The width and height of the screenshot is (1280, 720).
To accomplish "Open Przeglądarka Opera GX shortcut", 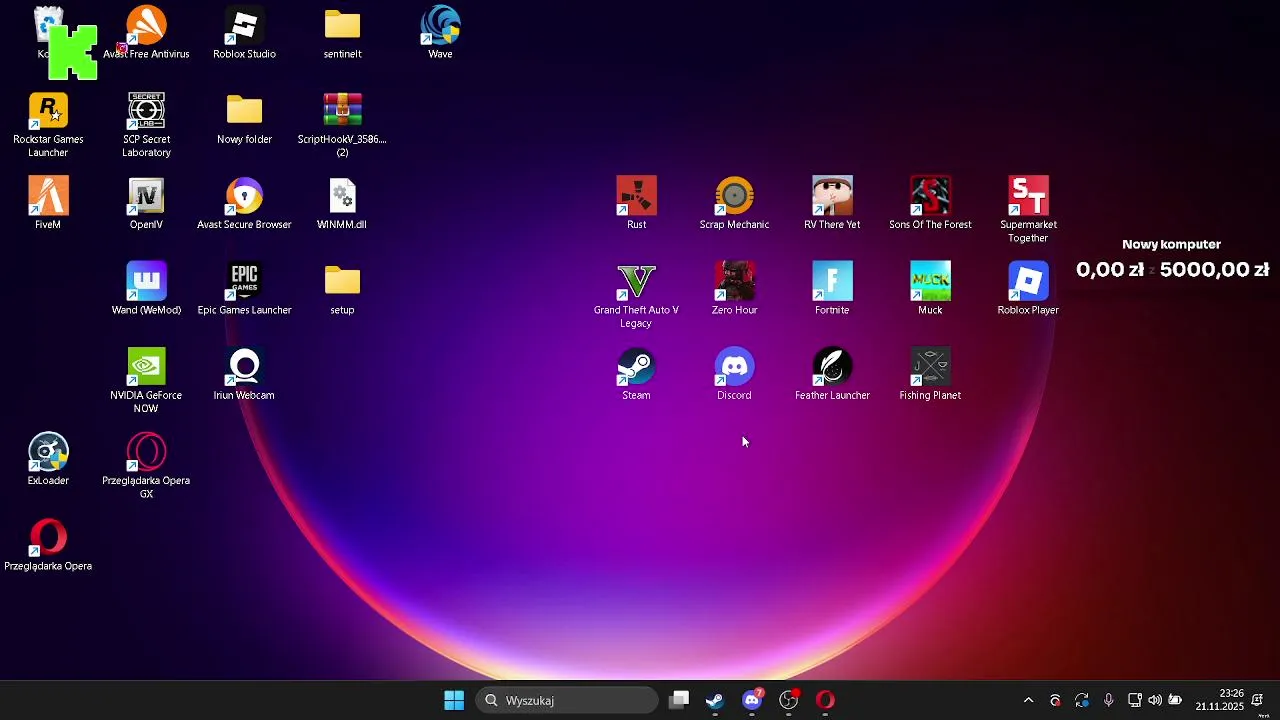I will (x=146, y=466).
